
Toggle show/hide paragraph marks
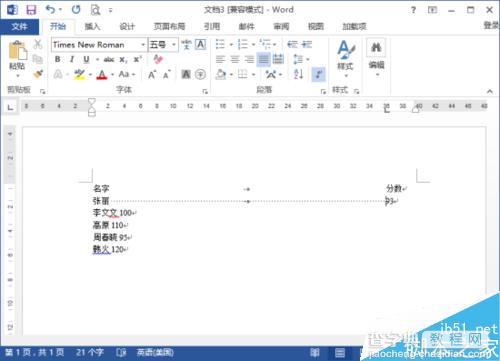[x=318, y=74]
